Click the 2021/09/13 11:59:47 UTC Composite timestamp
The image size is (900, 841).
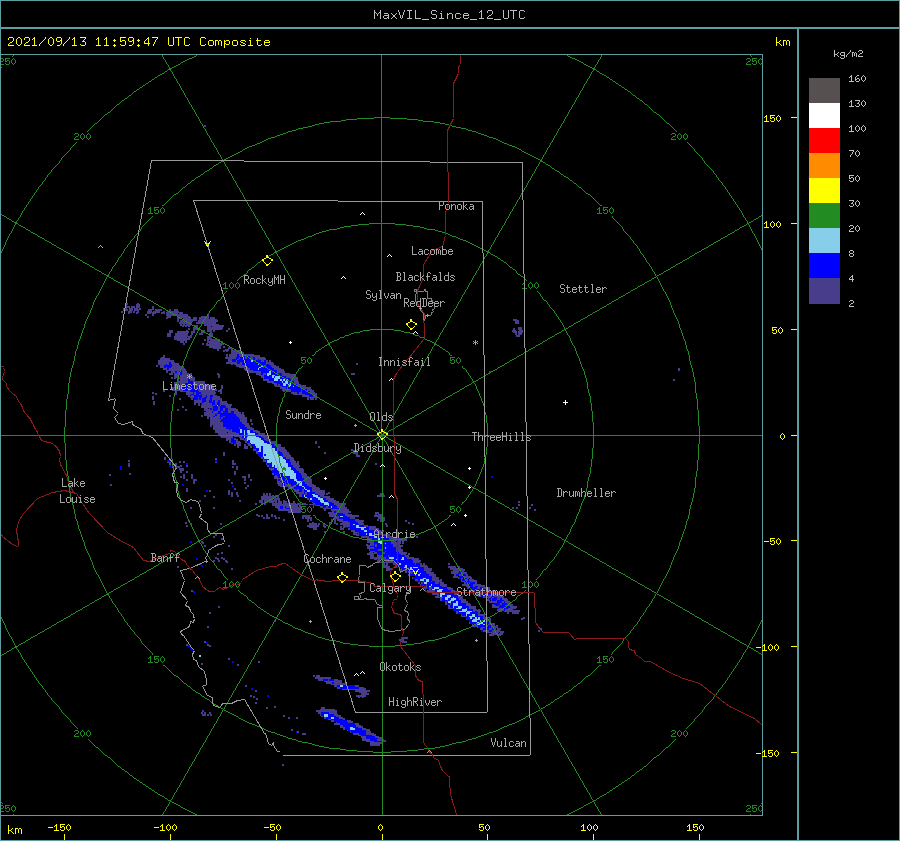138,42
